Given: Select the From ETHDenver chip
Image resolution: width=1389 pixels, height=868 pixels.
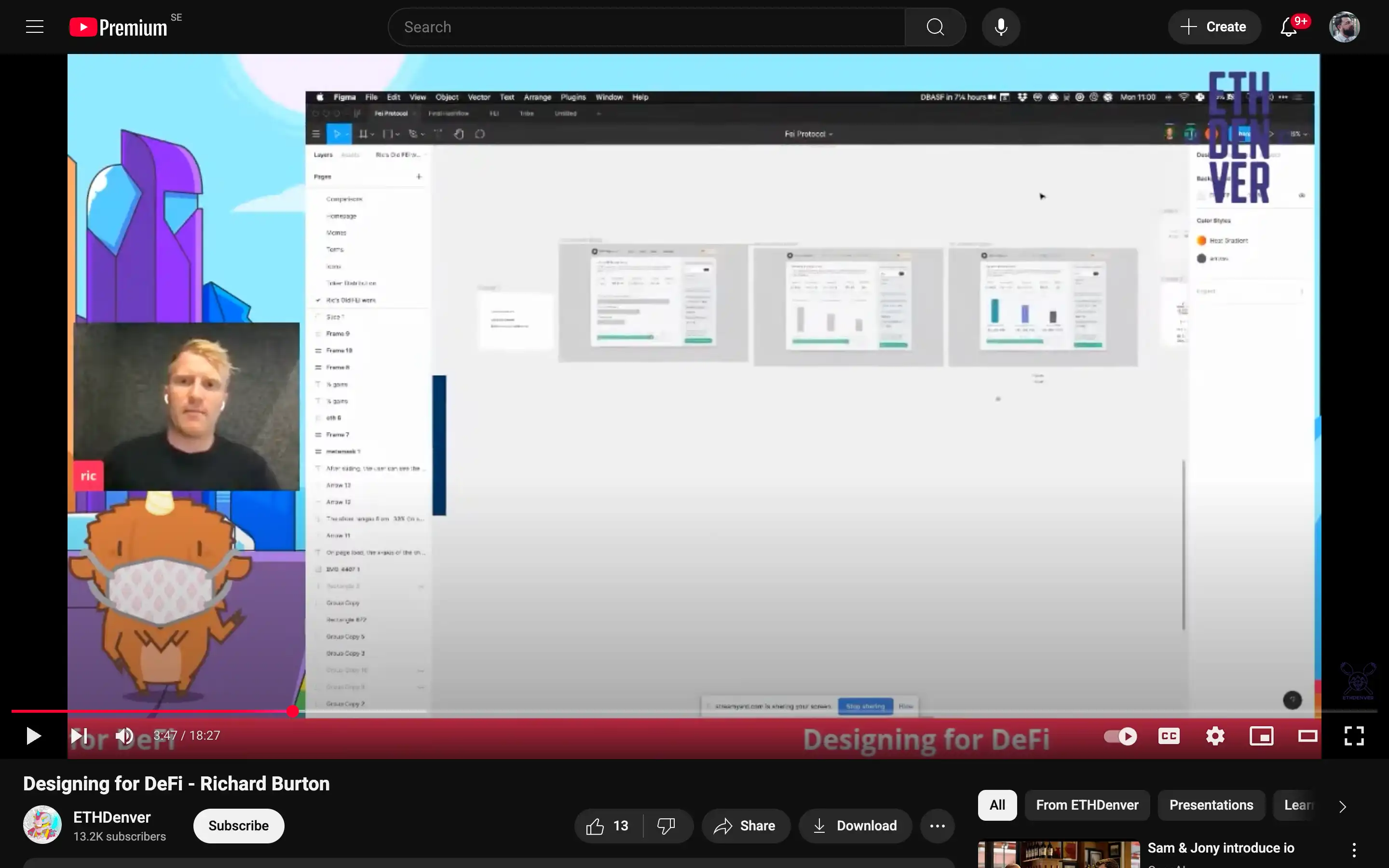Looking at the screenshot, I should point(1087,805).
